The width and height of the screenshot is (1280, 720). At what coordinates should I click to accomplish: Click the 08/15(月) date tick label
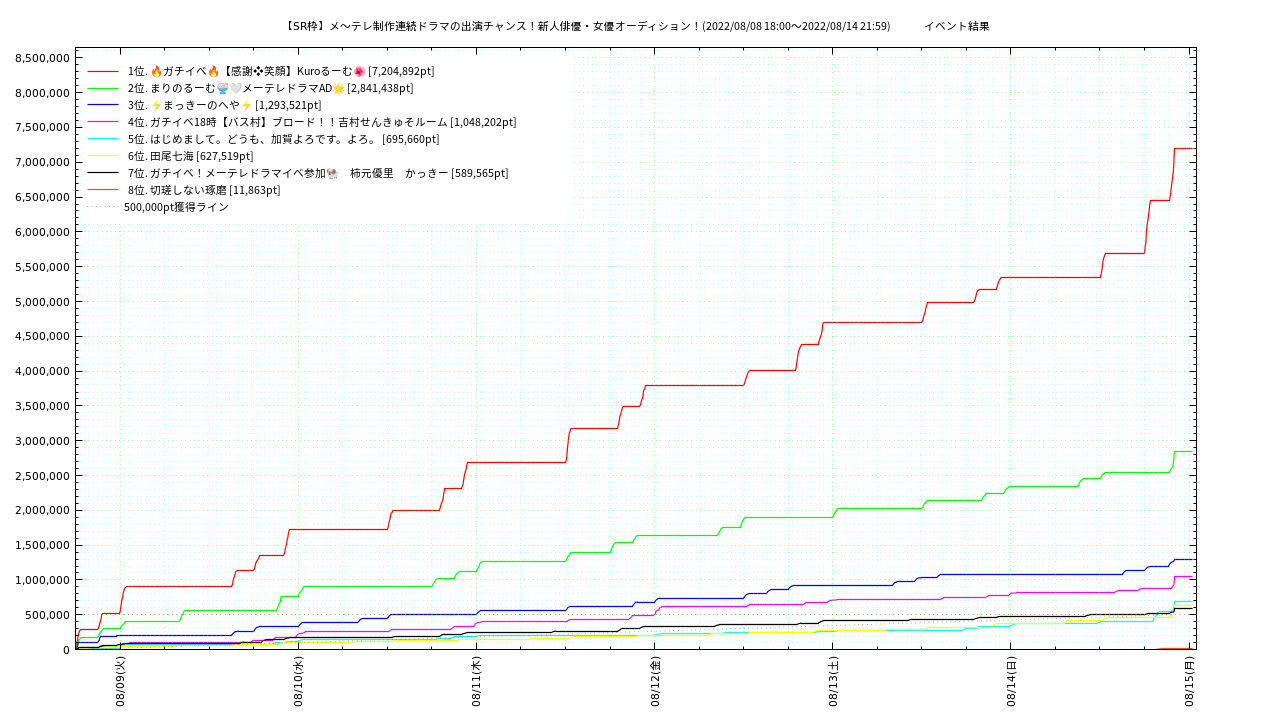point(1189,682)
